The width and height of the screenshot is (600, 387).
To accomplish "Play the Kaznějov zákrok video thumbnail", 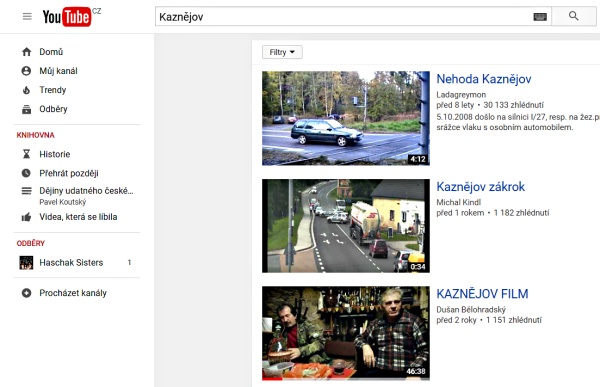I will pos(346,226).
